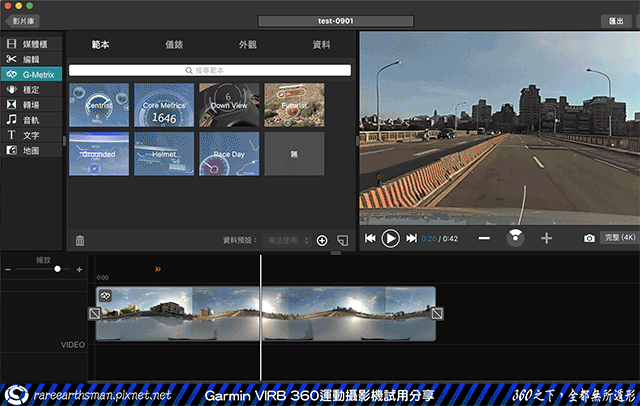640x406 pixels.
Task: Adjust the timeline zoom slider handle
Action: tap(58, 269)
